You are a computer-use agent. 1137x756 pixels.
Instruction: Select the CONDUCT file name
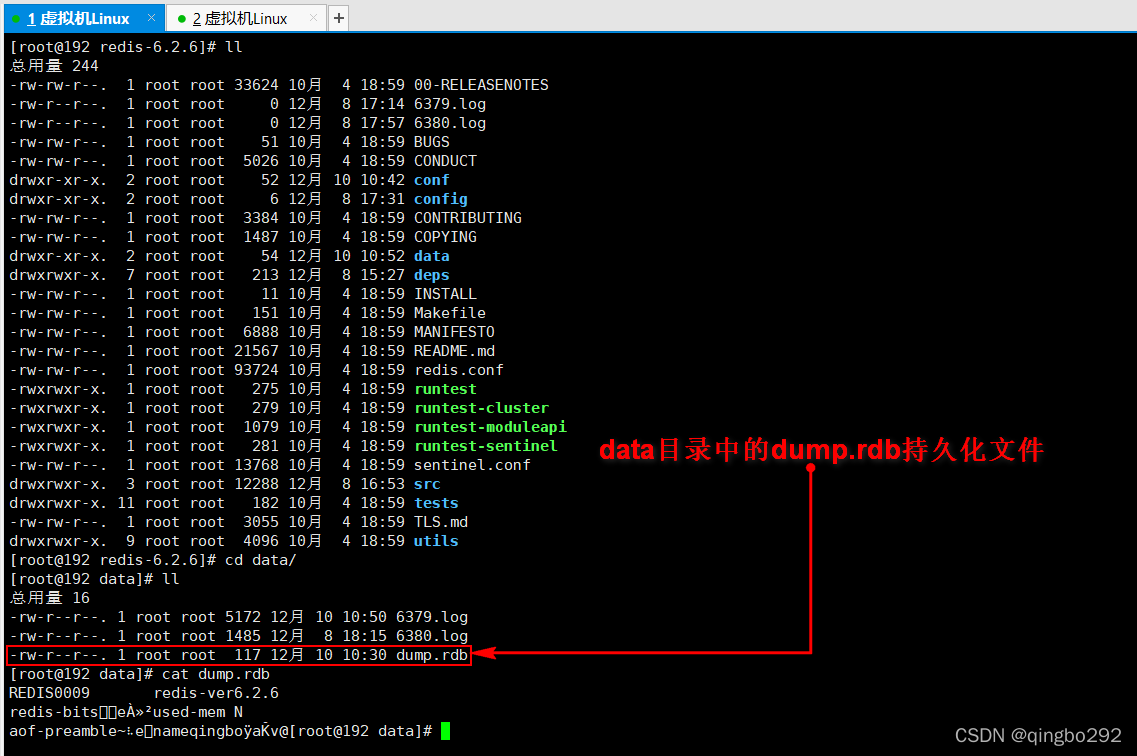pyautogui.click(x=445, y=161)
